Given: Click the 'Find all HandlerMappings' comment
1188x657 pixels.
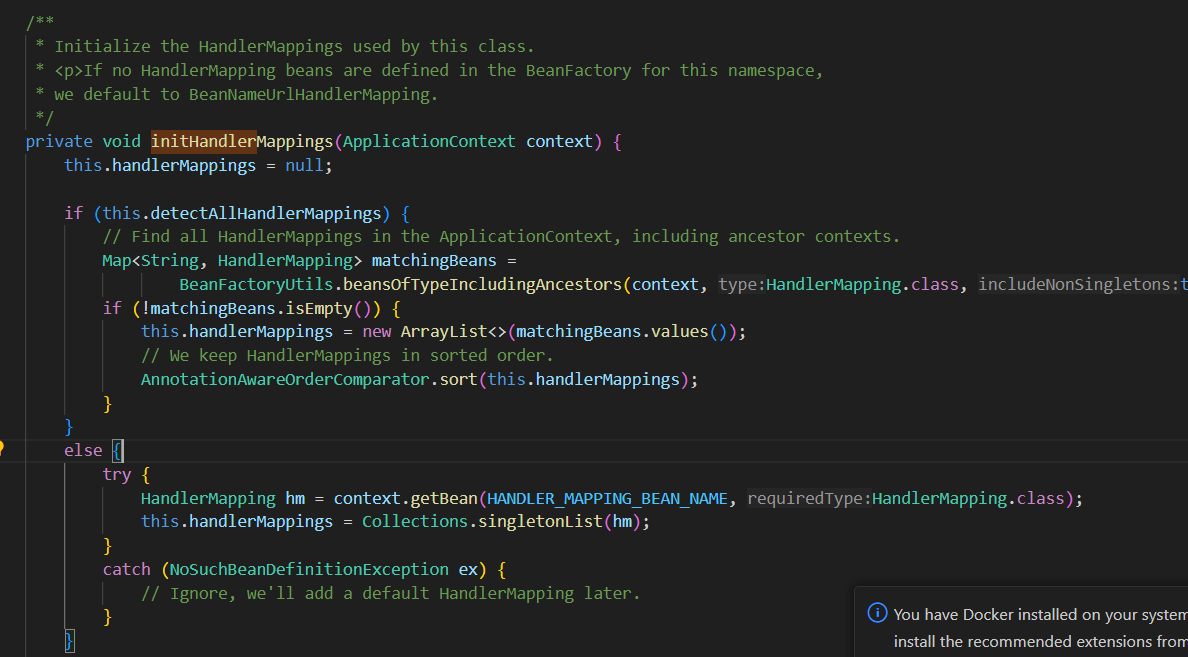Looking at the screenshot, I should click(x=502, y=236).
